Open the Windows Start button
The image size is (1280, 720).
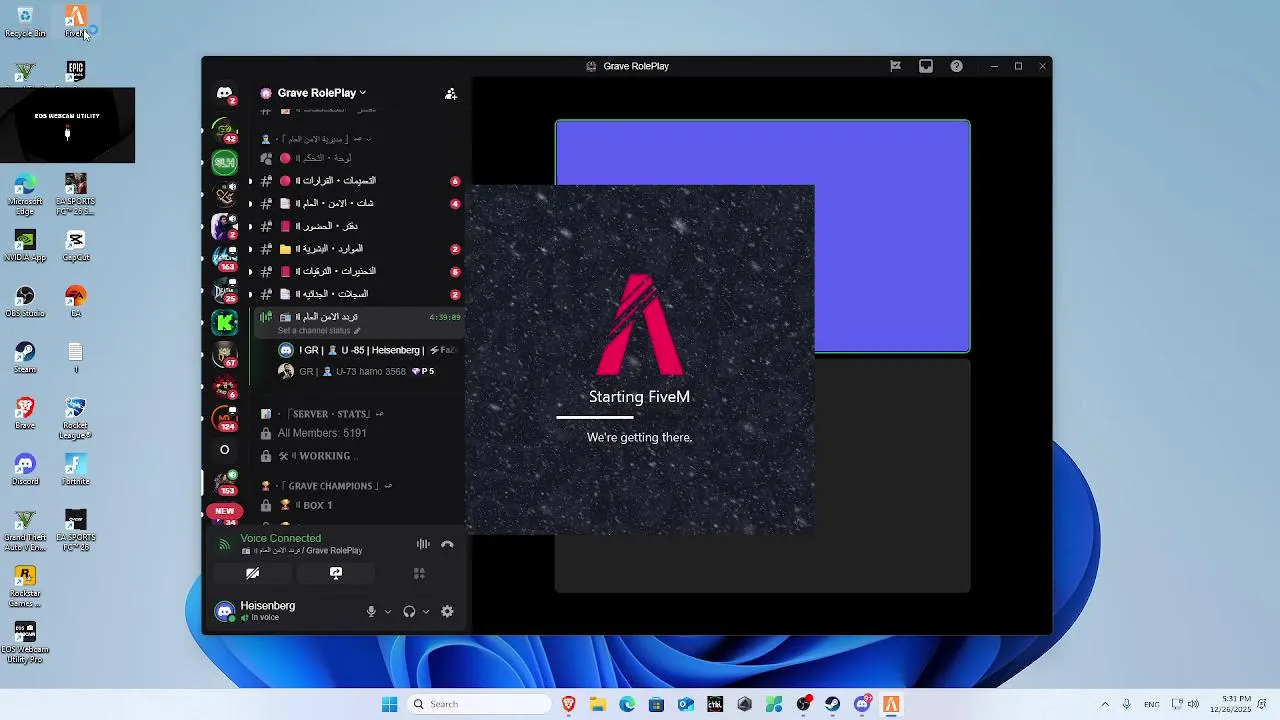[x=390, y=704]
